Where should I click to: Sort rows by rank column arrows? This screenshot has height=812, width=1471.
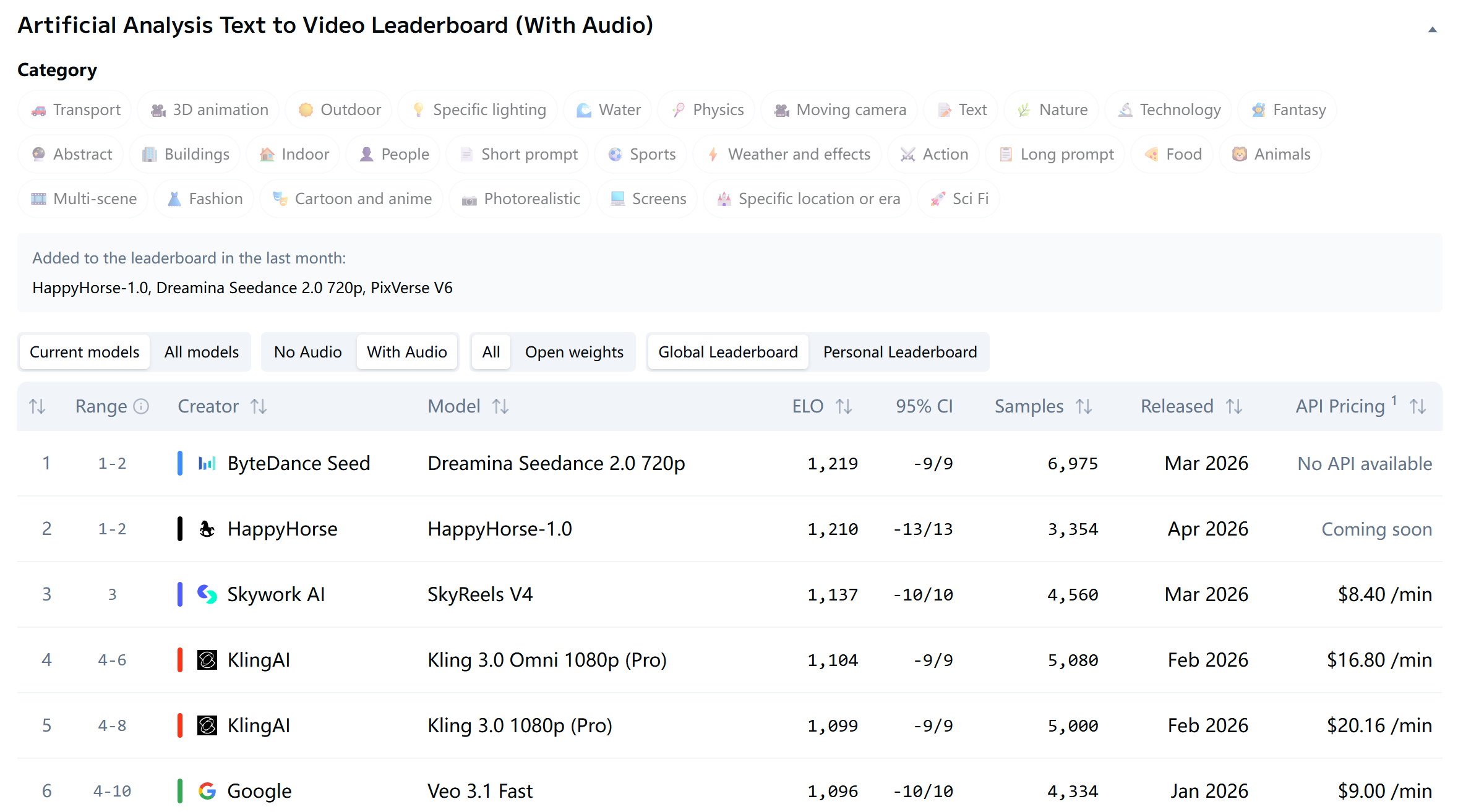point(37,406)
